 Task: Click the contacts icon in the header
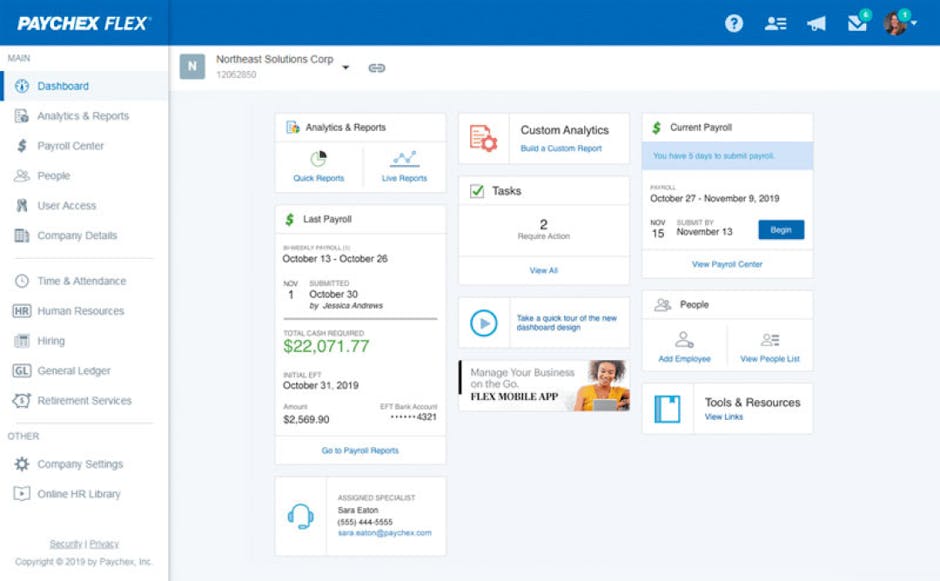click(x=775, y=22)
